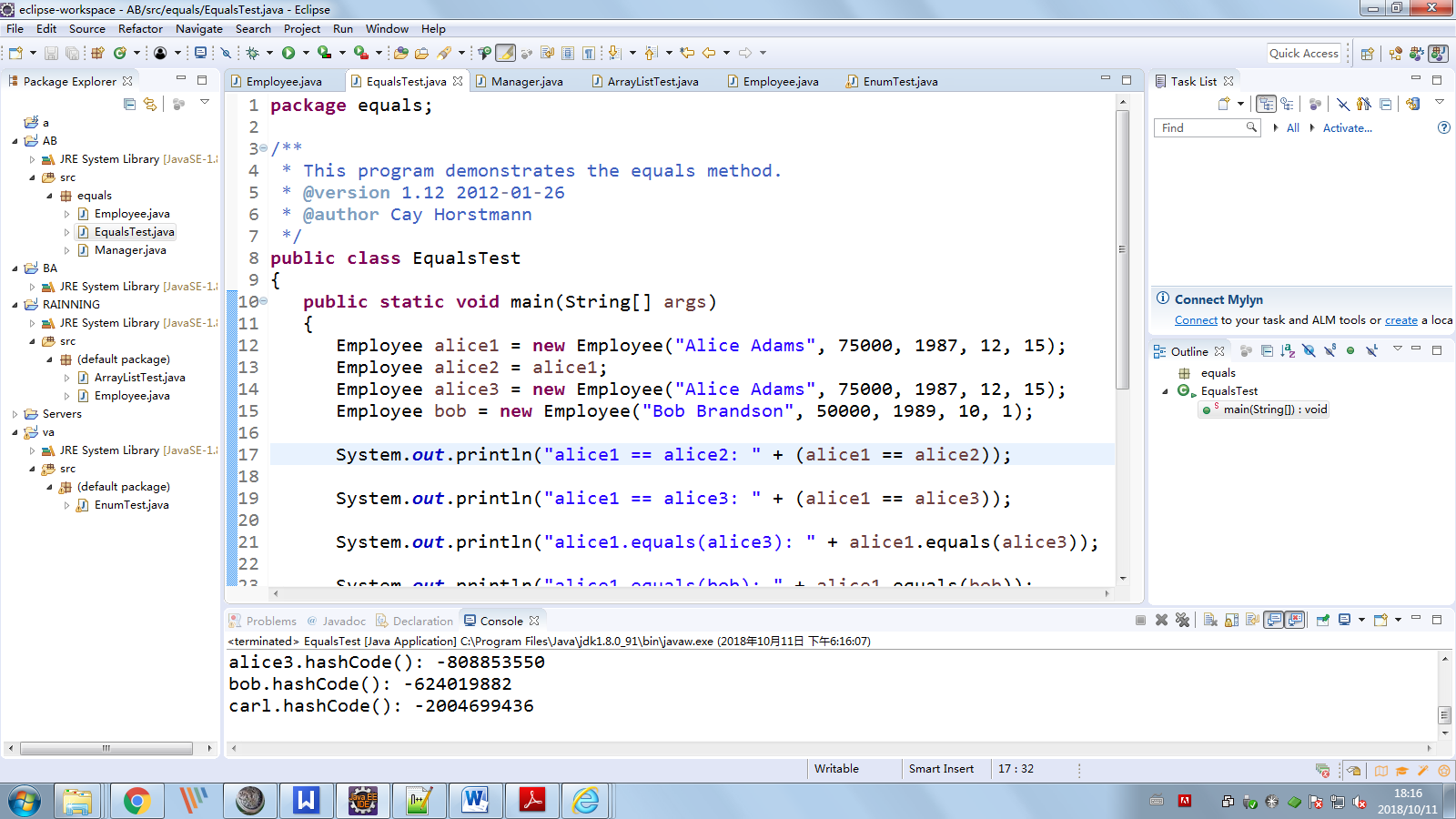This screenshot has height=819, width=1456.
Task: Click the editor vertical scrollbar thumb
Action: [x=1122, y=248]
